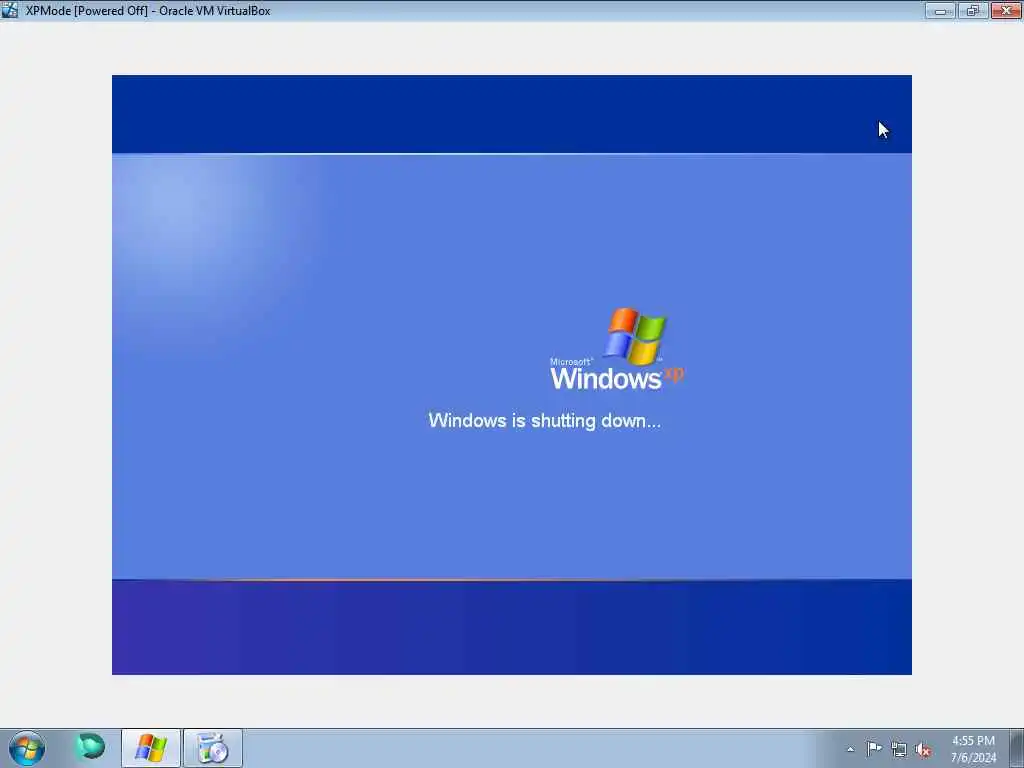Click the muted volume tray icon

tap(923, 749)
